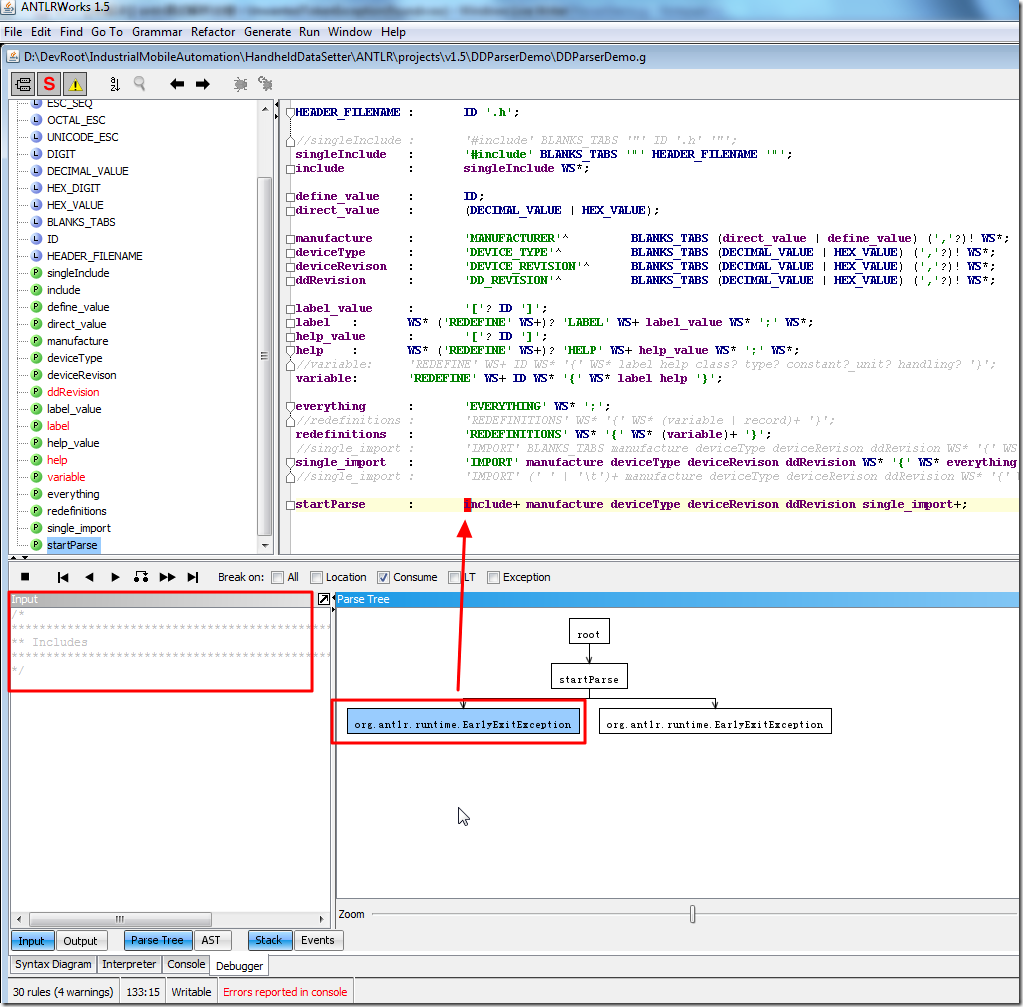This screenshot has width=1023, height=1007.
Task: Sort rules with the a-z icon
Action: click(x=114, y=84)
